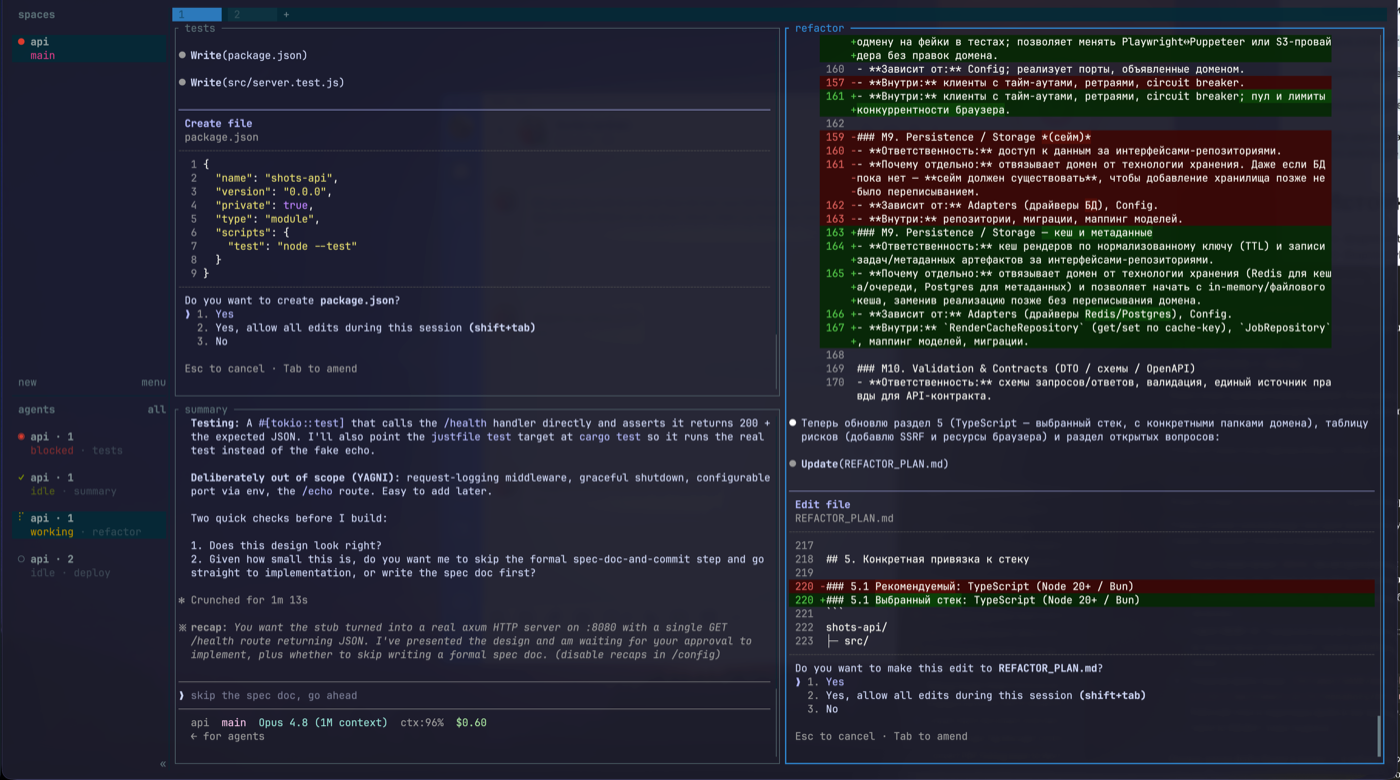
Task: Open the working refactor agent entry
Action: click(90, 525)
